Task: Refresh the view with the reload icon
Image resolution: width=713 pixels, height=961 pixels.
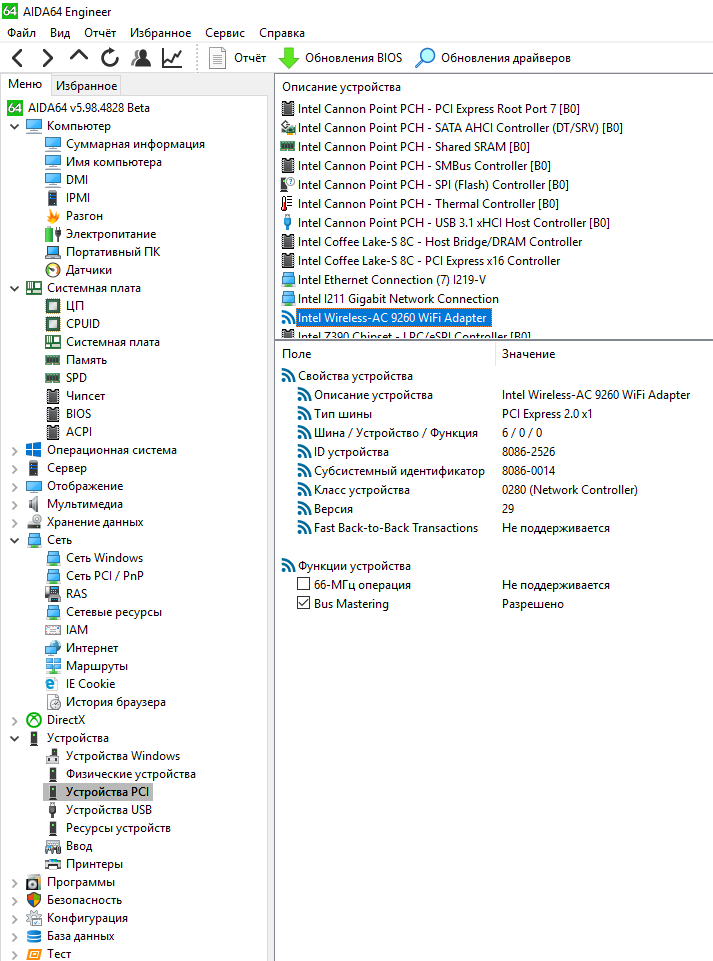Action: (110, 58)
